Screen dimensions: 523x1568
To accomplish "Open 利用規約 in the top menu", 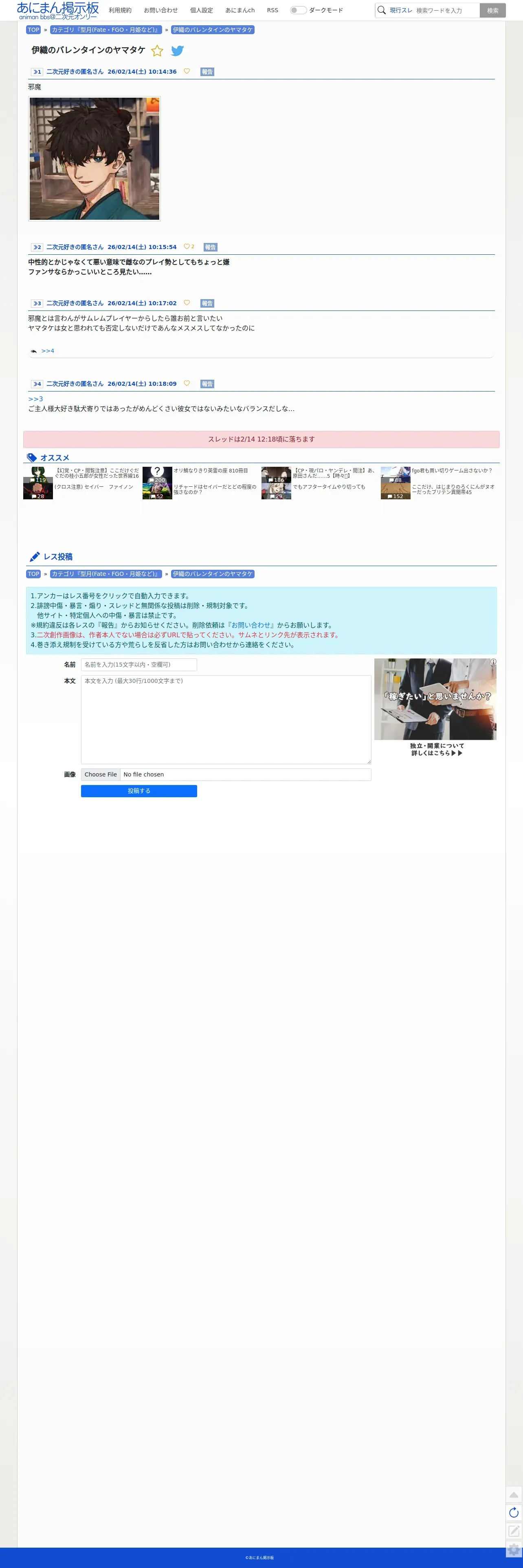I will click(120, 10).
